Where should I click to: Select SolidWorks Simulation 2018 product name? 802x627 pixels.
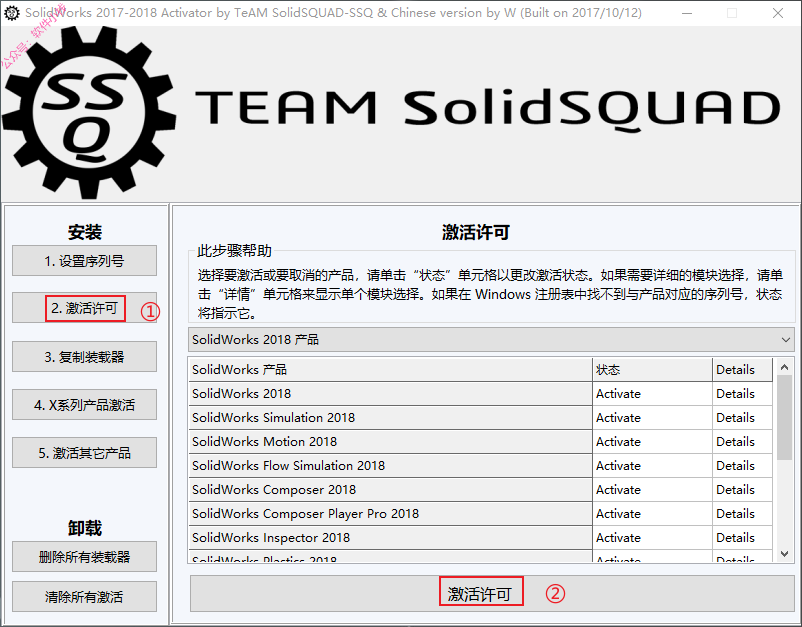pos(390,418)
